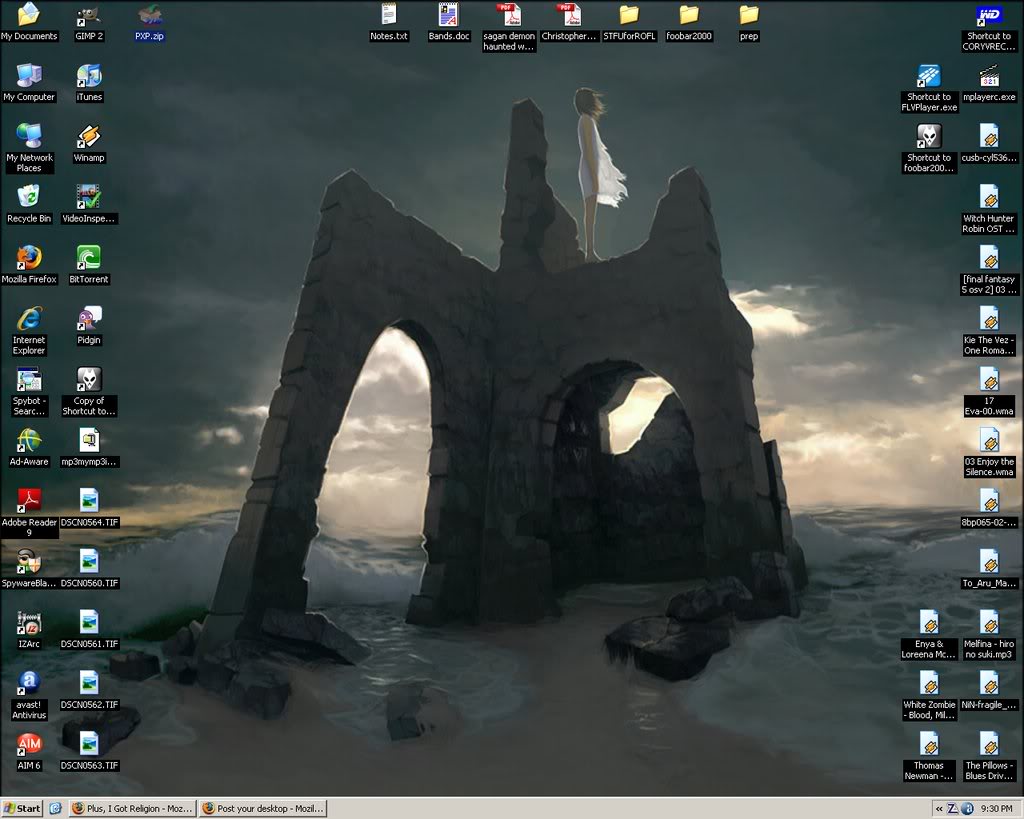Select the mp3mymp3 file icon
The image size is (1024, 819).
tap(89, 440)
